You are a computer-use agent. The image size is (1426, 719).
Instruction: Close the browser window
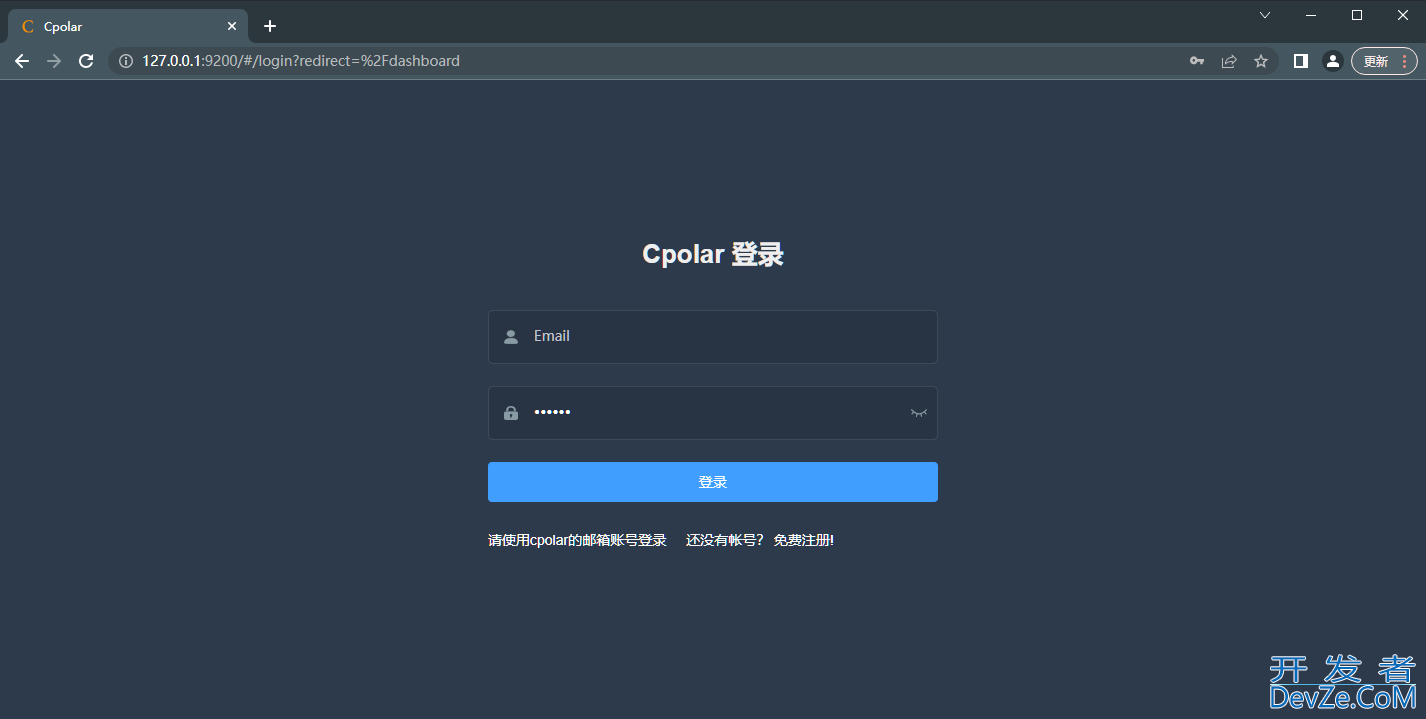click(1403, 15)
